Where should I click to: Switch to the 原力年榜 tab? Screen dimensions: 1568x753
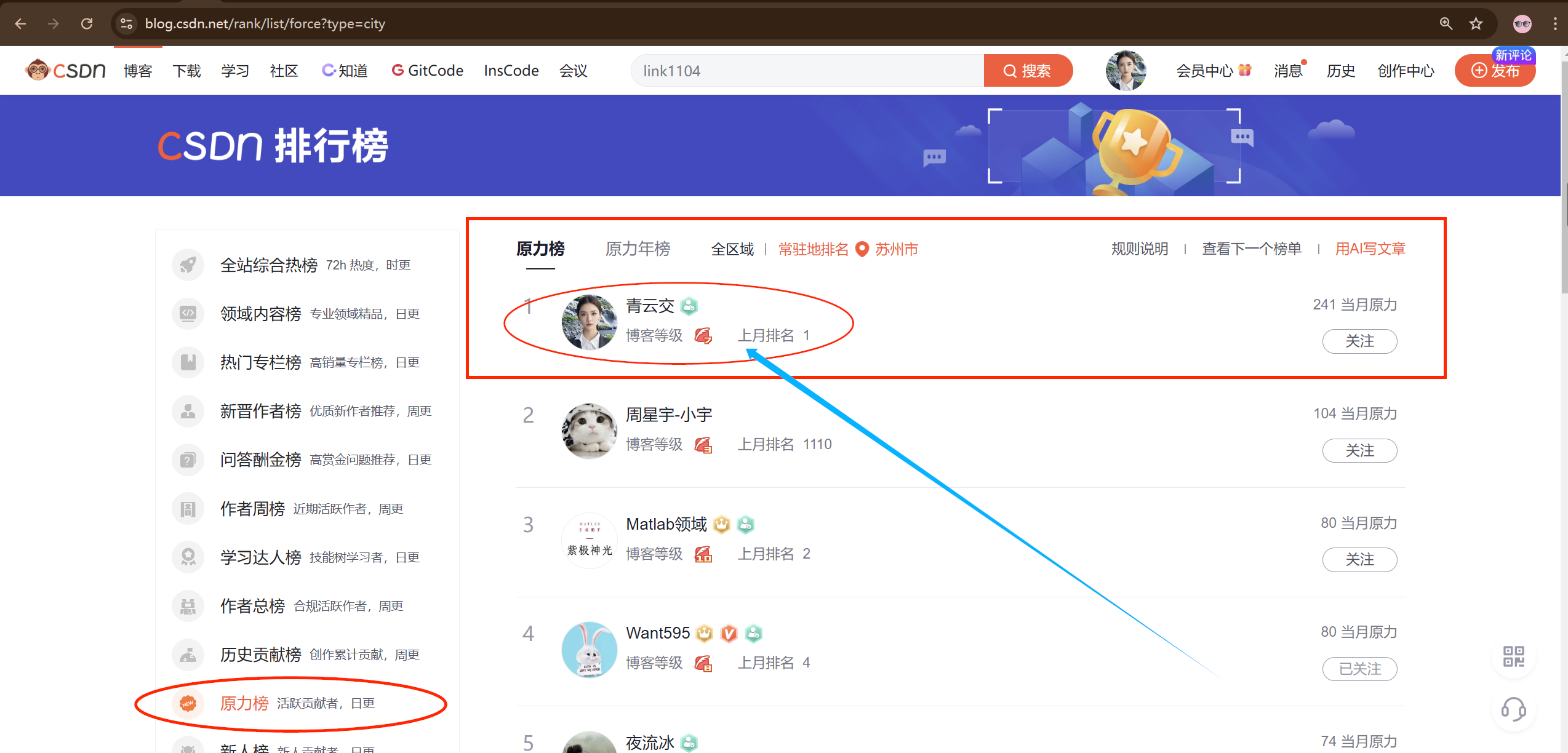pyautogui.click(x=638, y=249)
